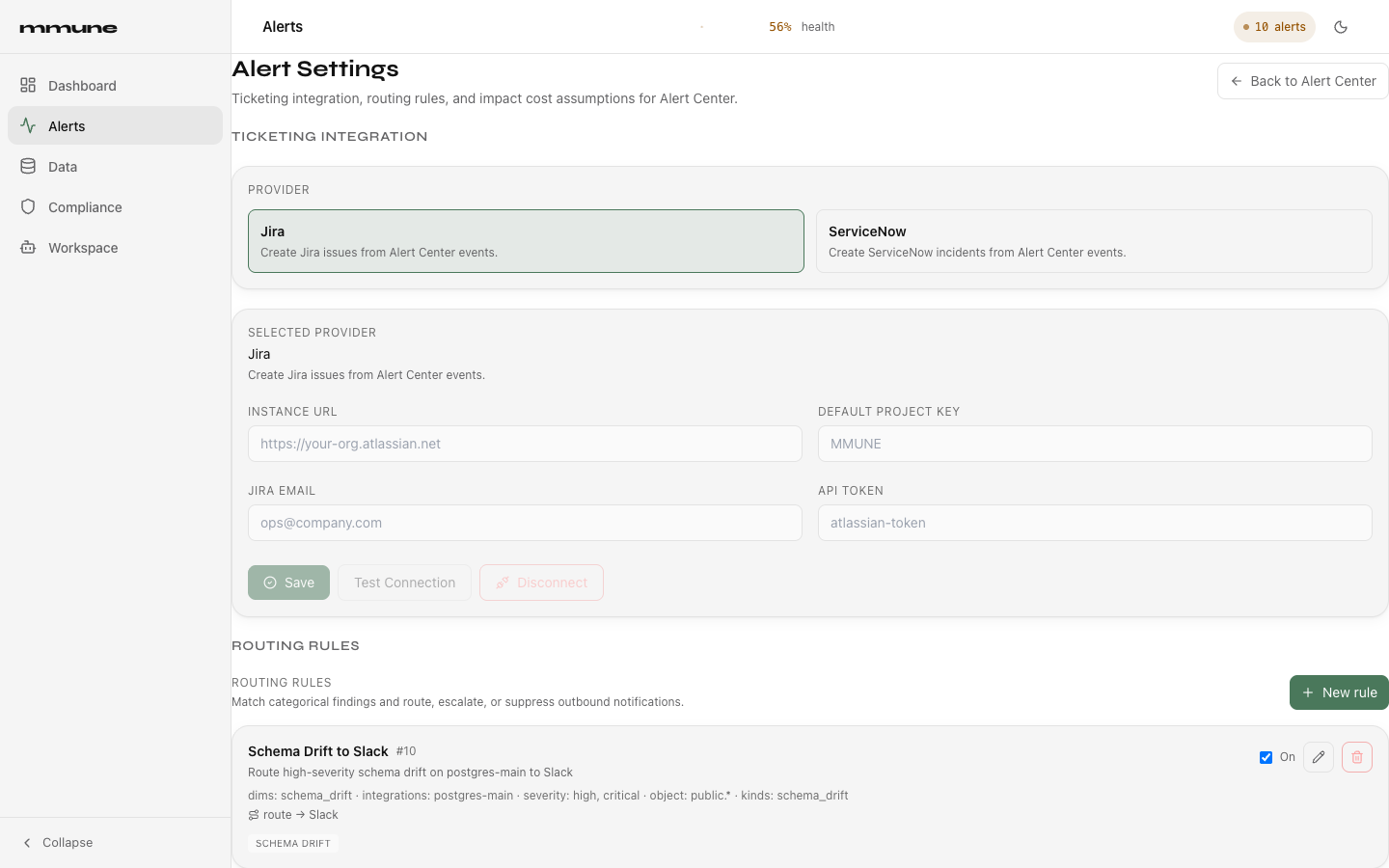
Task: Go to the Data section
Action: pos(115,166)
